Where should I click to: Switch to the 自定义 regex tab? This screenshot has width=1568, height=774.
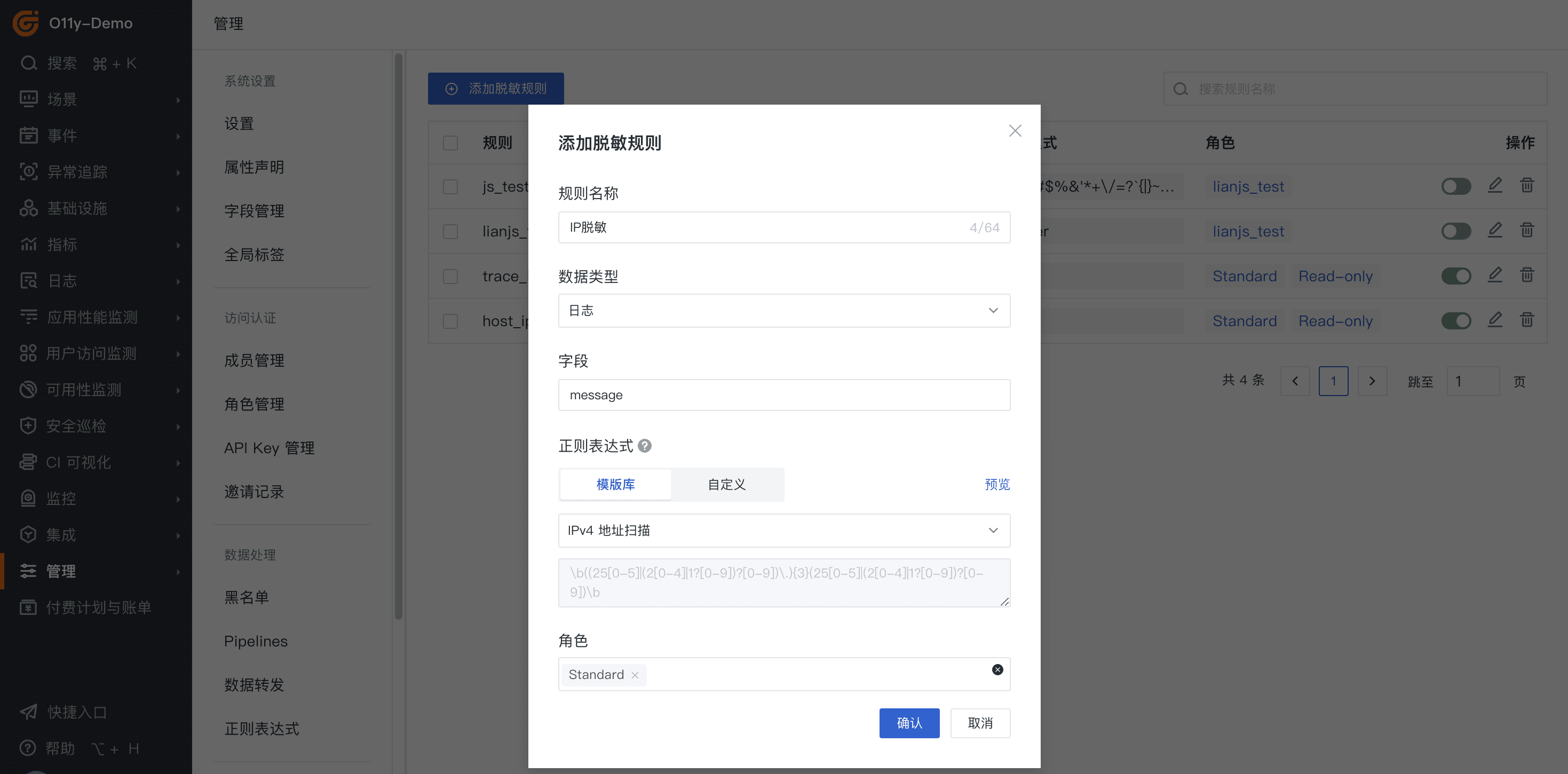727,485
